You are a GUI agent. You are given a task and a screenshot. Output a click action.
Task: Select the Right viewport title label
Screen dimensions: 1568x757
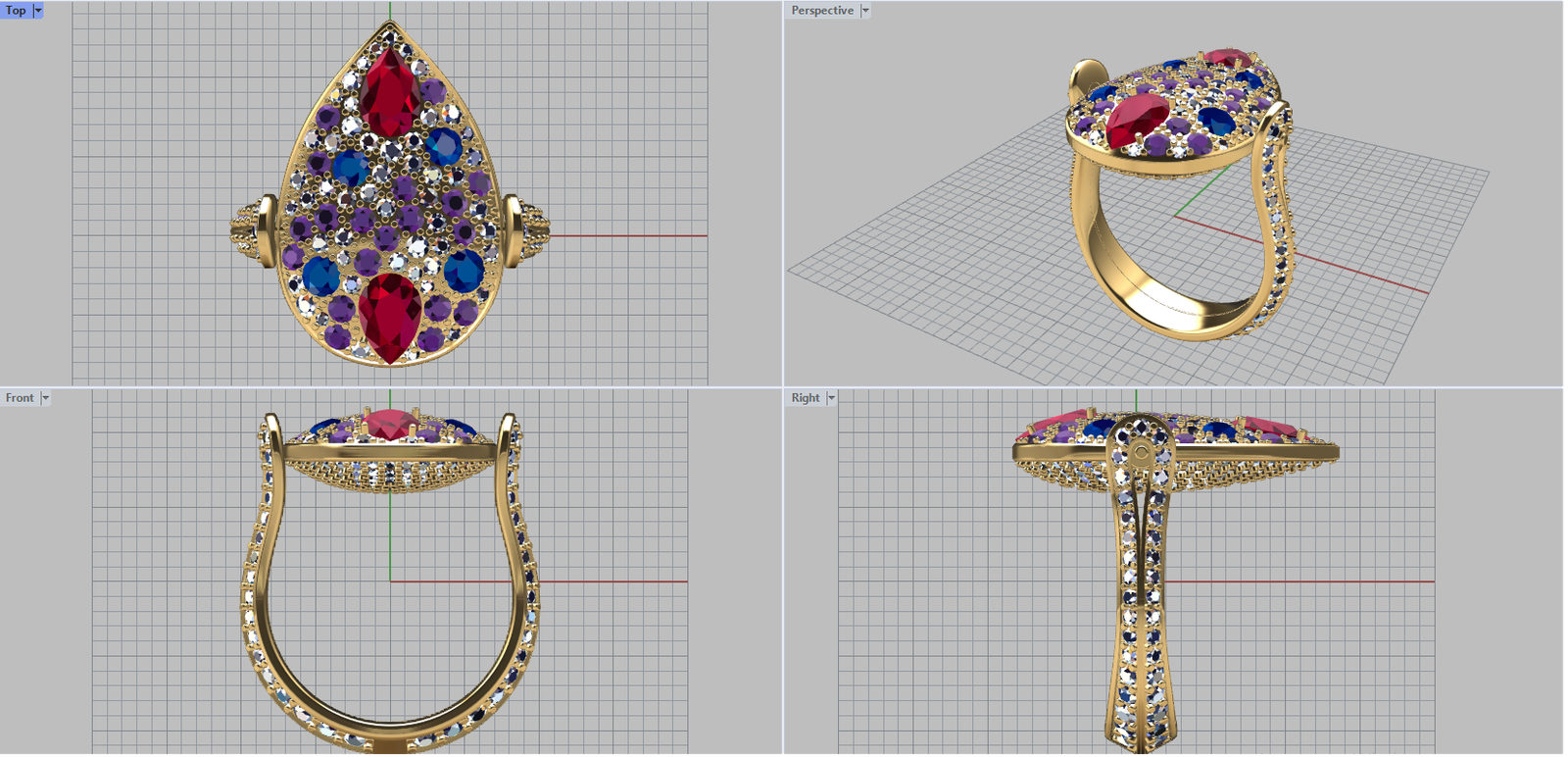pyautogui.click(x=805, y=398)
